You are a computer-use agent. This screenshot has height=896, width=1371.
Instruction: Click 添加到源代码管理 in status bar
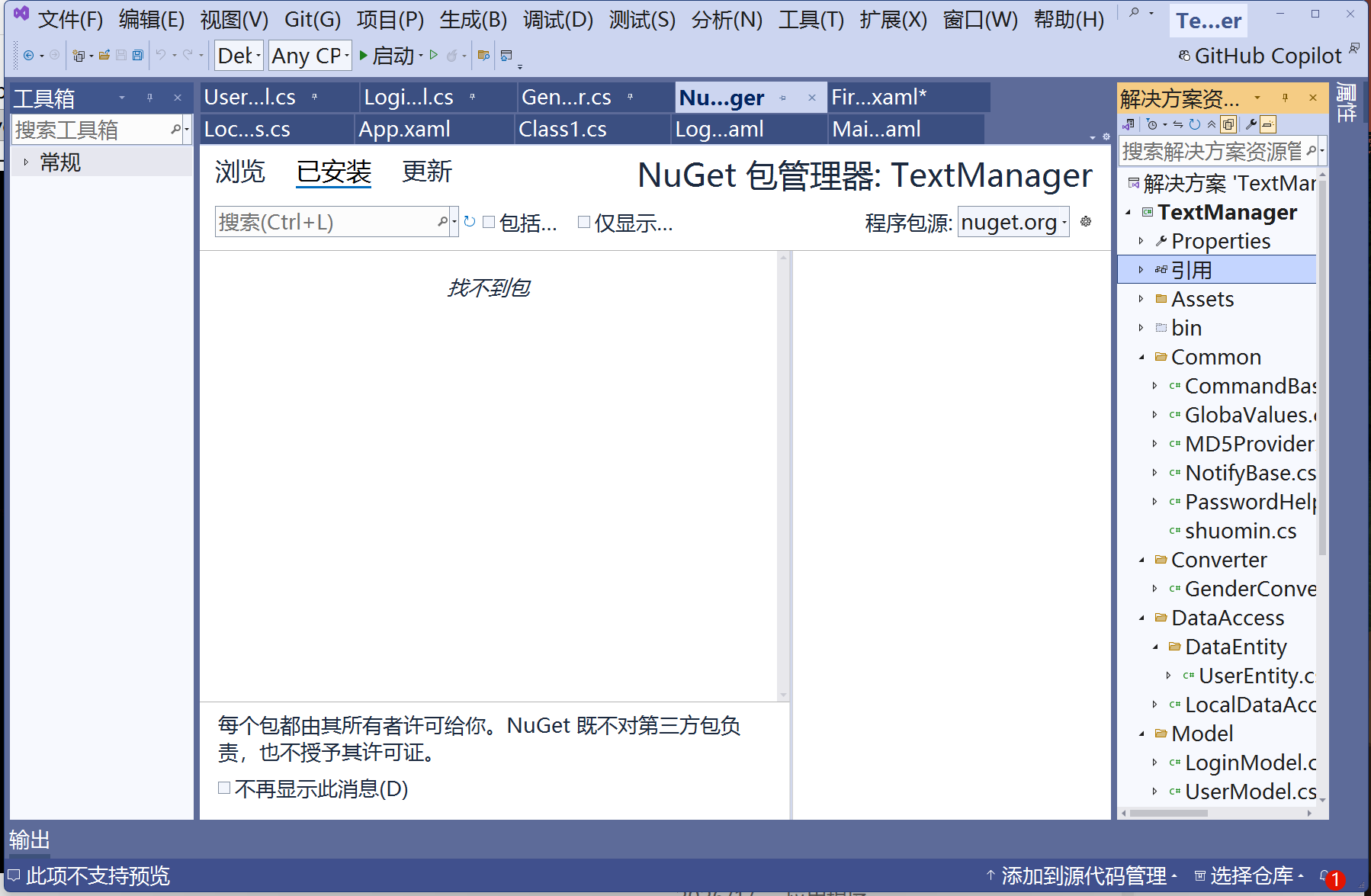(x=1083, y=876)
